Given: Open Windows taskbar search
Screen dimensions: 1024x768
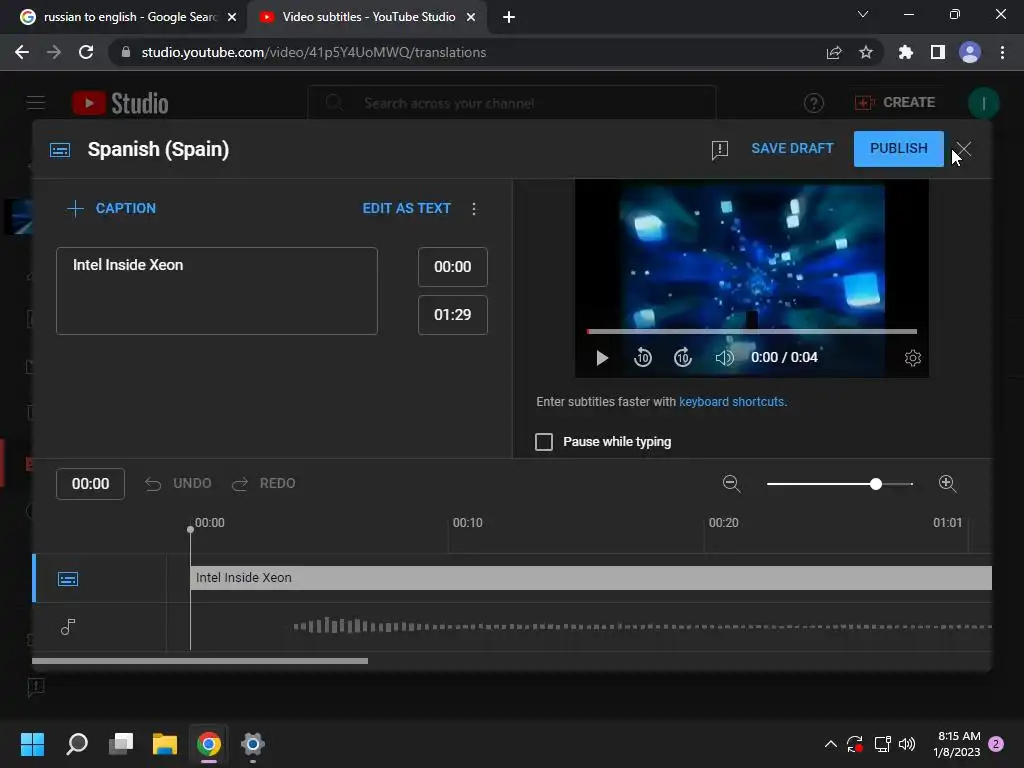Looking at the screenshot, I should 77,744.
